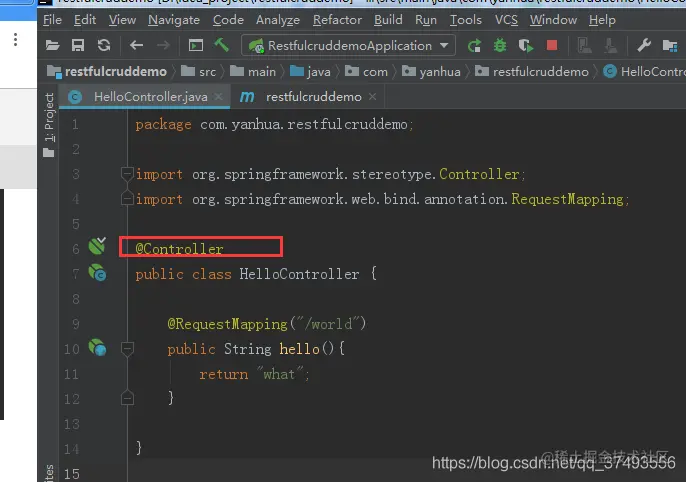Click the main breadcrumb folder

[253, 71]
